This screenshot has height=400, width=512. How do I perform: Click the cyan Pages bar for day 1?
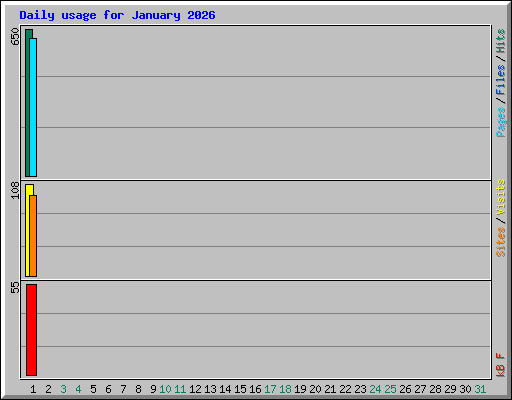point(33,107)
